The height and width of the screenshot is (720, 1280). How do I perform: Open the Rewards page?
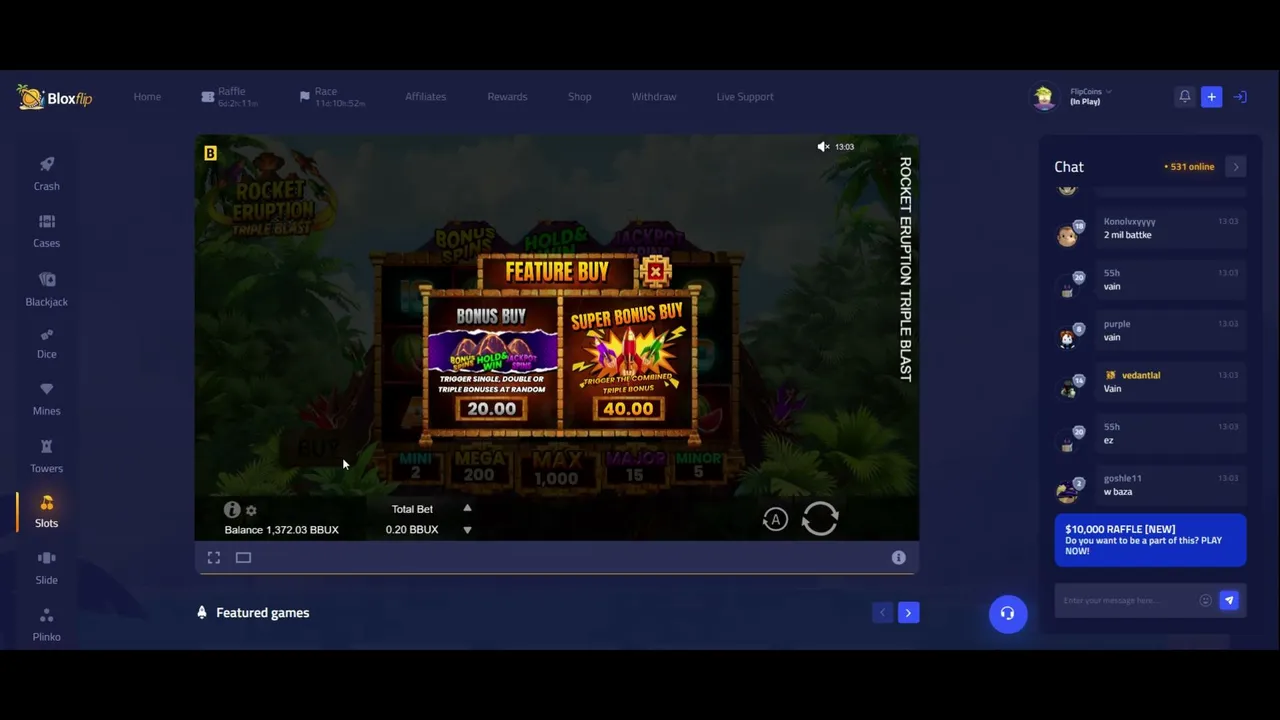pyautogui.click(x=507, y=97)
